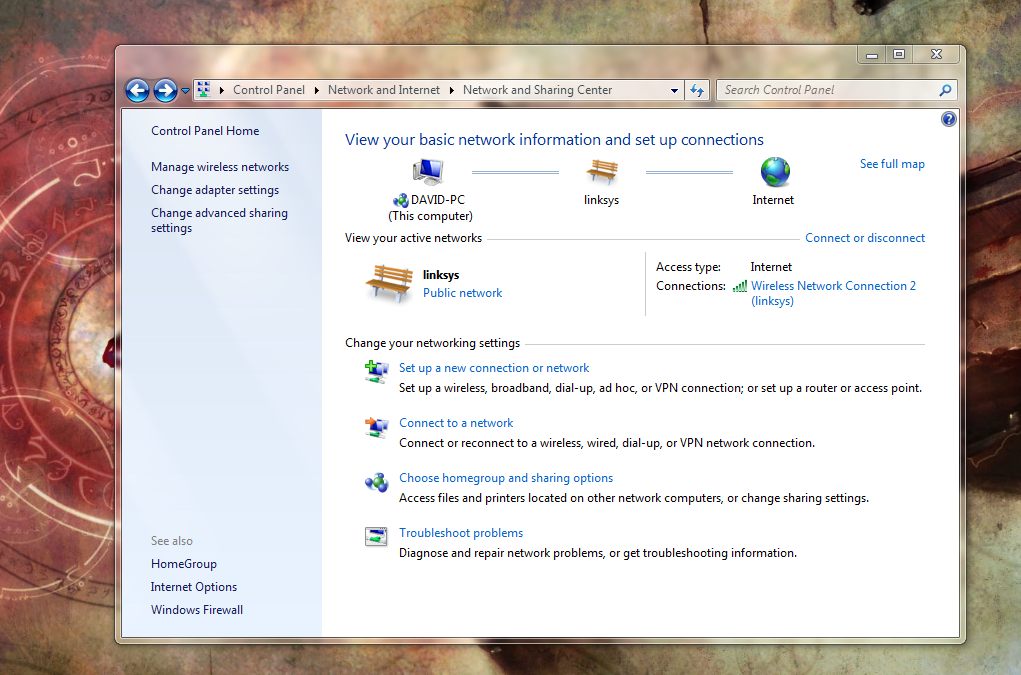Viewport: 1021px width, 675px height.
Task: Click the linksys bench icon in network map
Action: [602, 171]
